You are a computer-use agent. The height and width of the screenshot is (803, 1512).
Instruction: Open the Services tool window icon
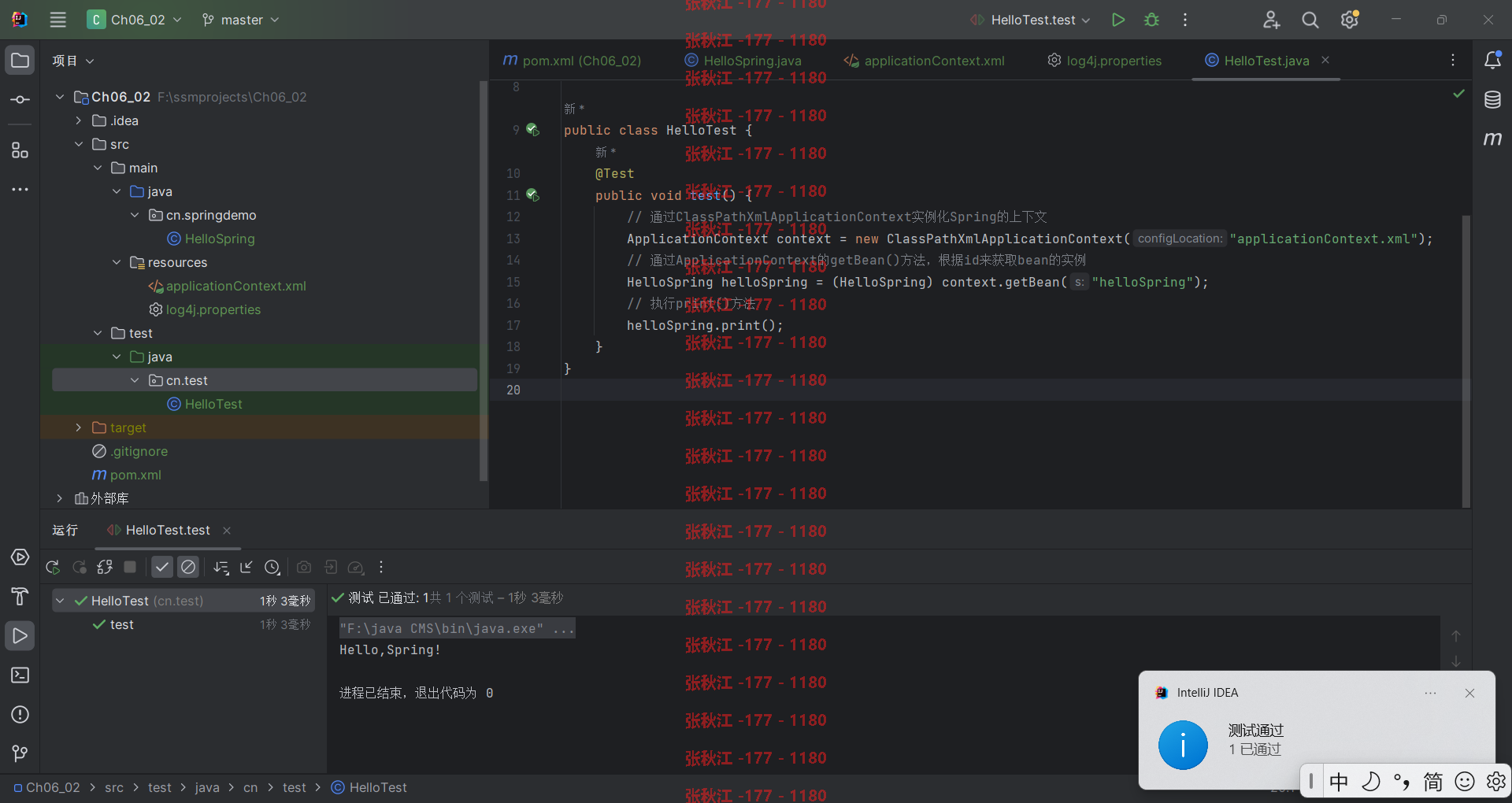[x=20, y=557]
